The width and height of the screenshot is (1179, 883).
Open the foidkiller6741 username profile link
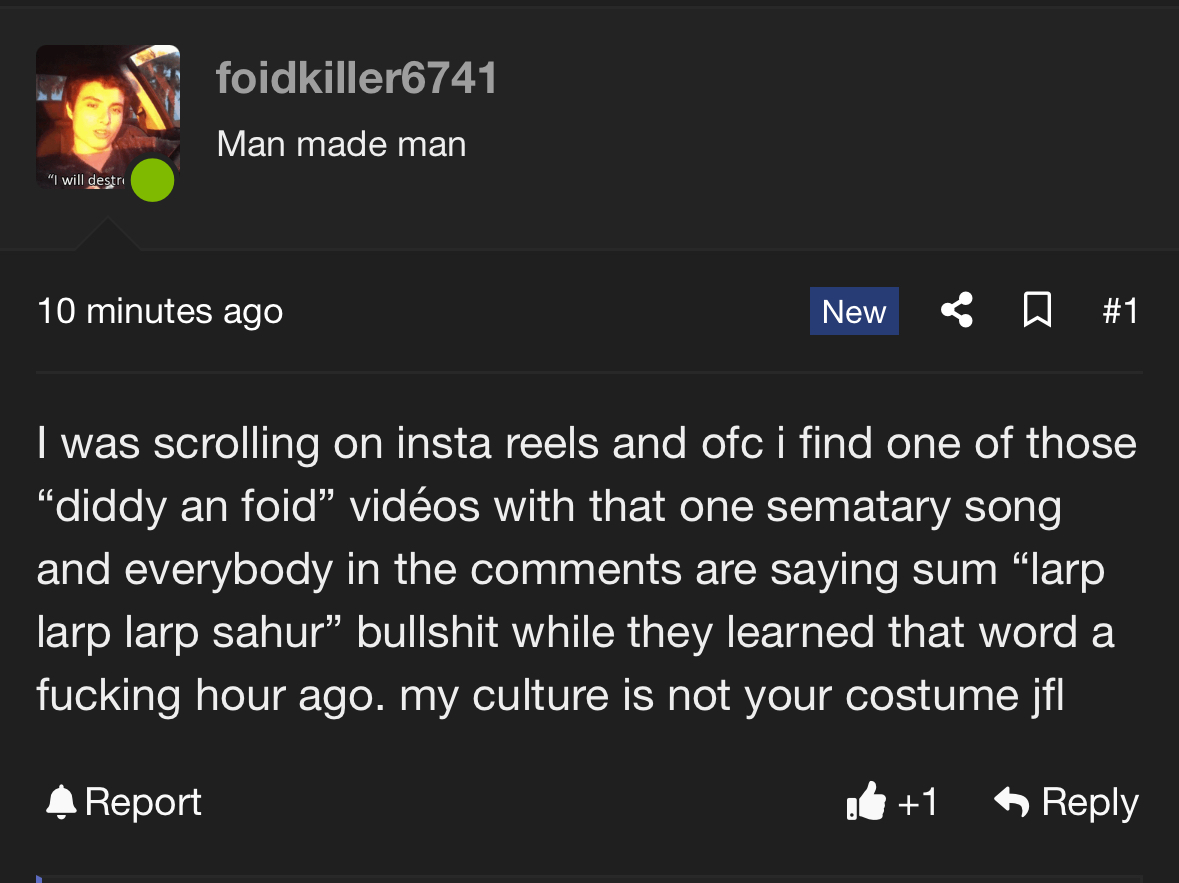point(356,78)
